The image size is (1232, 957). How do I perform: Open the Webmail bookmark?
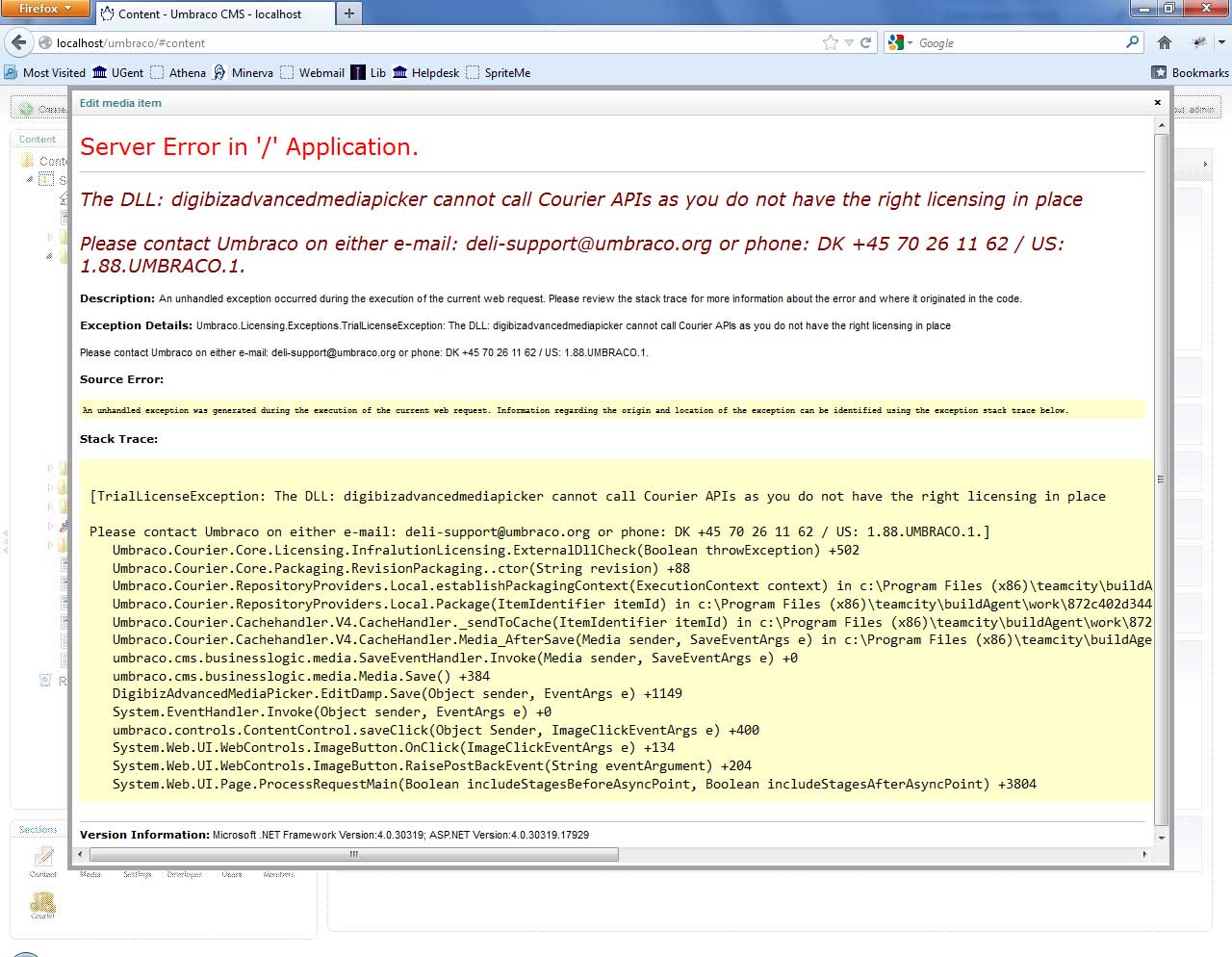point(312,72)
